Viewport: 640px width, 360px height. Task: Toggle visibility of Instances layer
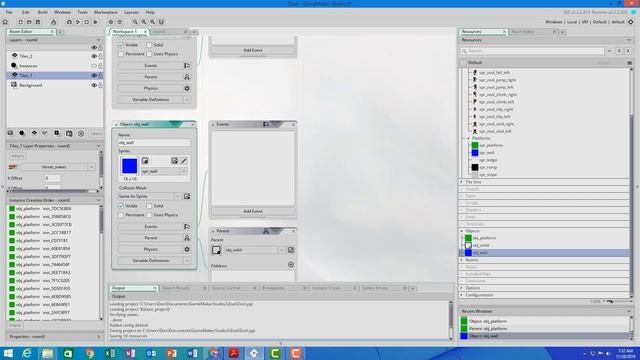point(94,66)
